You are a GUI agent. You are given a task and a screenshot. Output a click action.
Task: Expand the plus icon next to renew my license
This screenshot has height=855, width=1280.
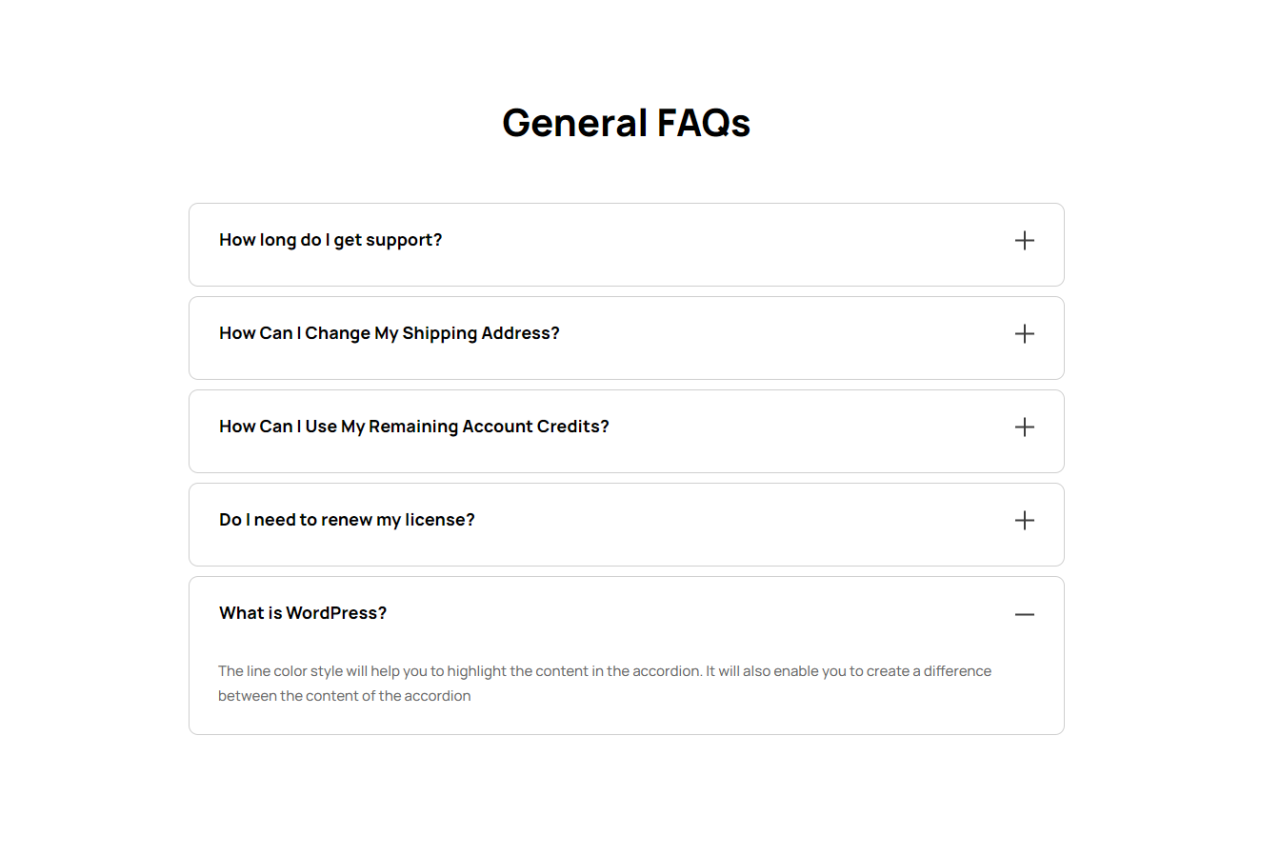(1024, 520)
